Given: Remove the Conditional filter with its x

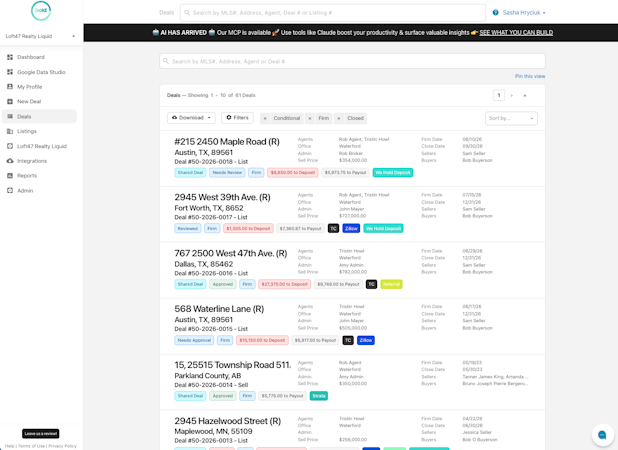Looking at the screenshot, I should point(265,118).
